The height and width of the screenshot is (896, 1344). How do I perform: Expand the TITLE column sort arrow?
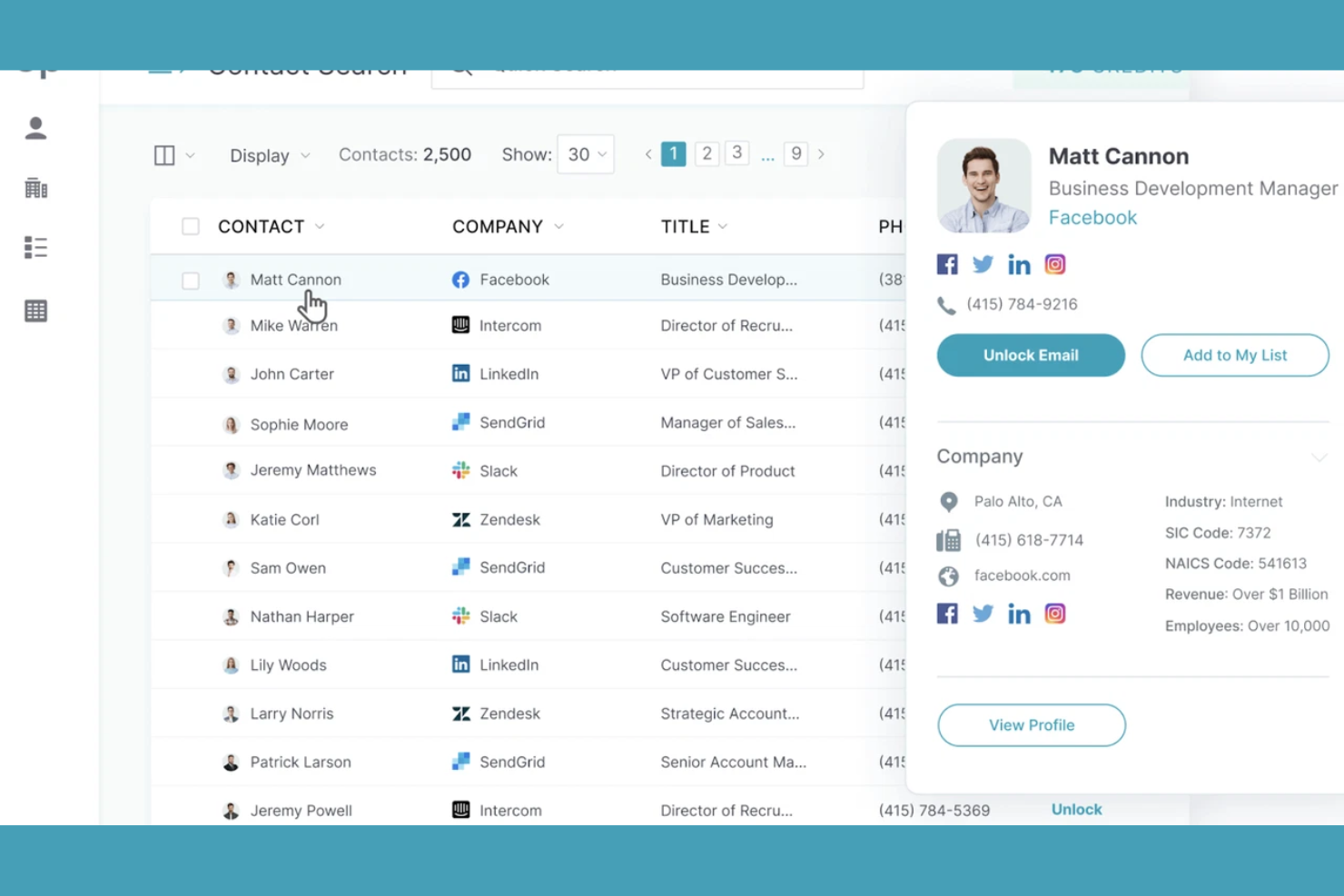(723, 227)
